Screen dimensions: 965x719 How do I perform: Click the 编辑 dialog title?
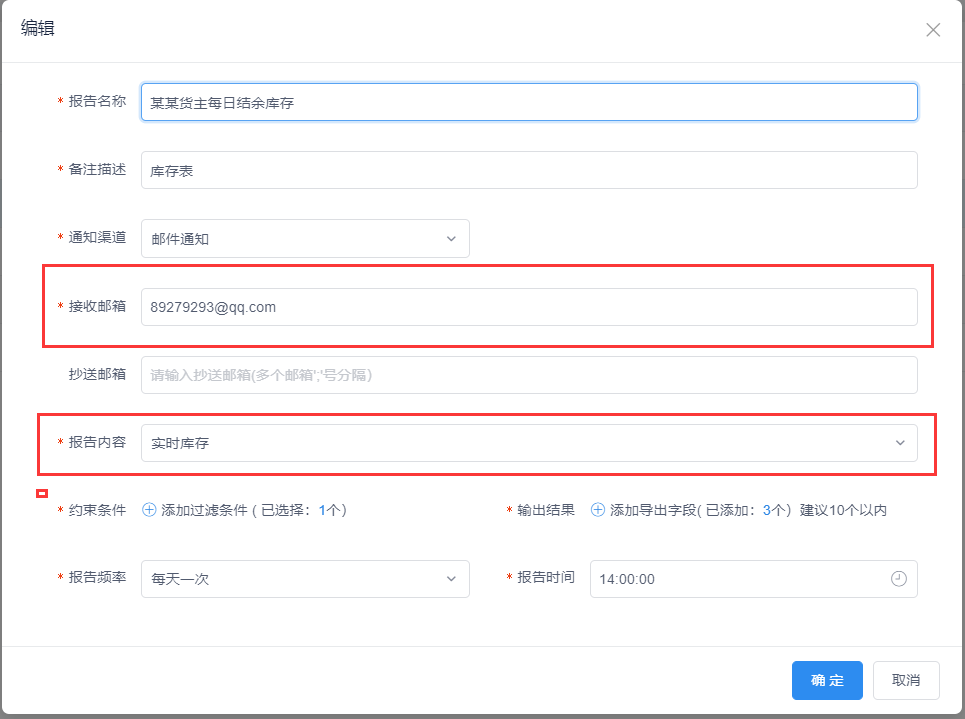pyautogui.click(x=38, y=28)
